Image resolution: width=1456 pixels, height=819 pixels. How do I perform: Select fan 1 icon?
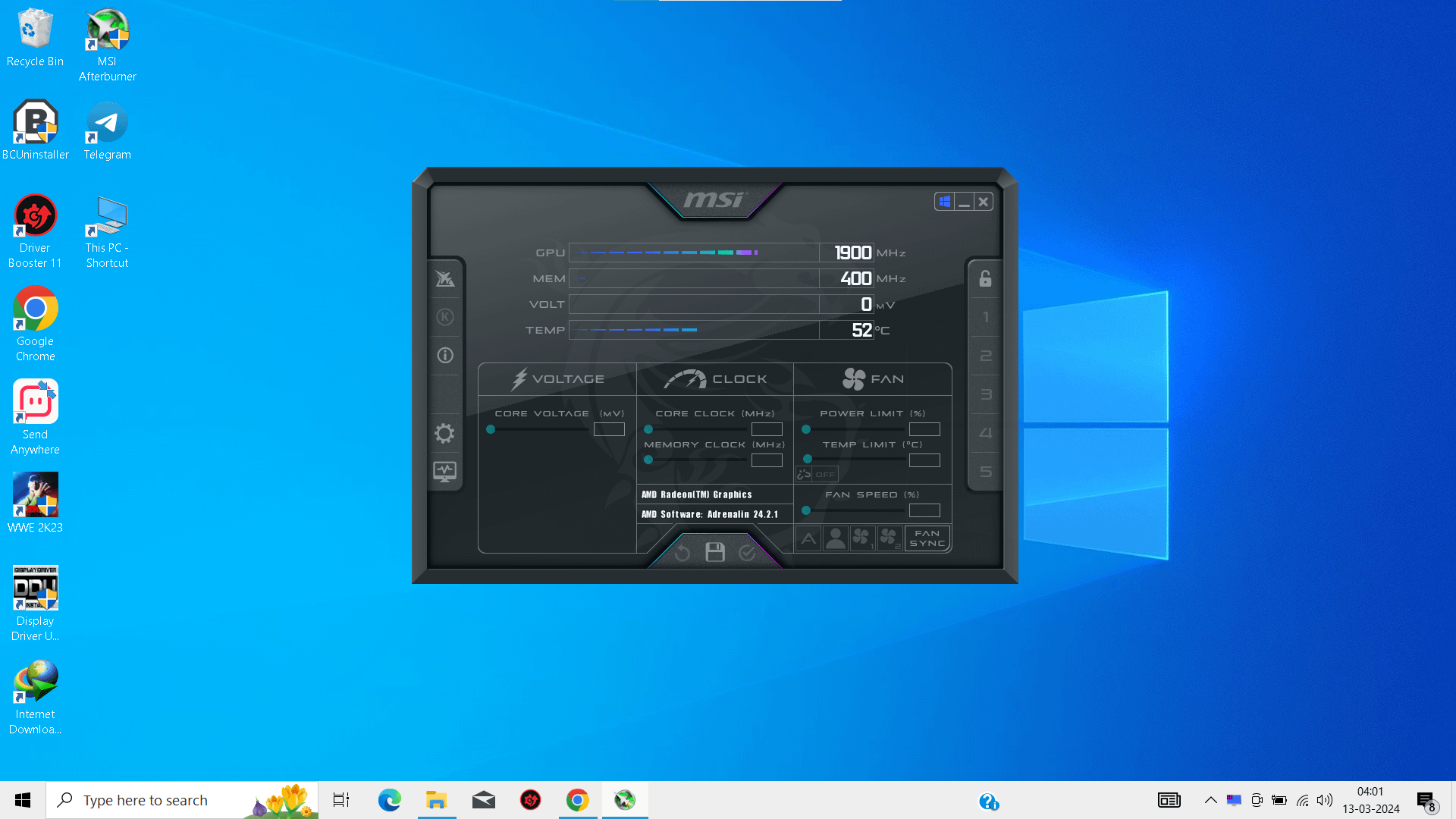[861, 538]
